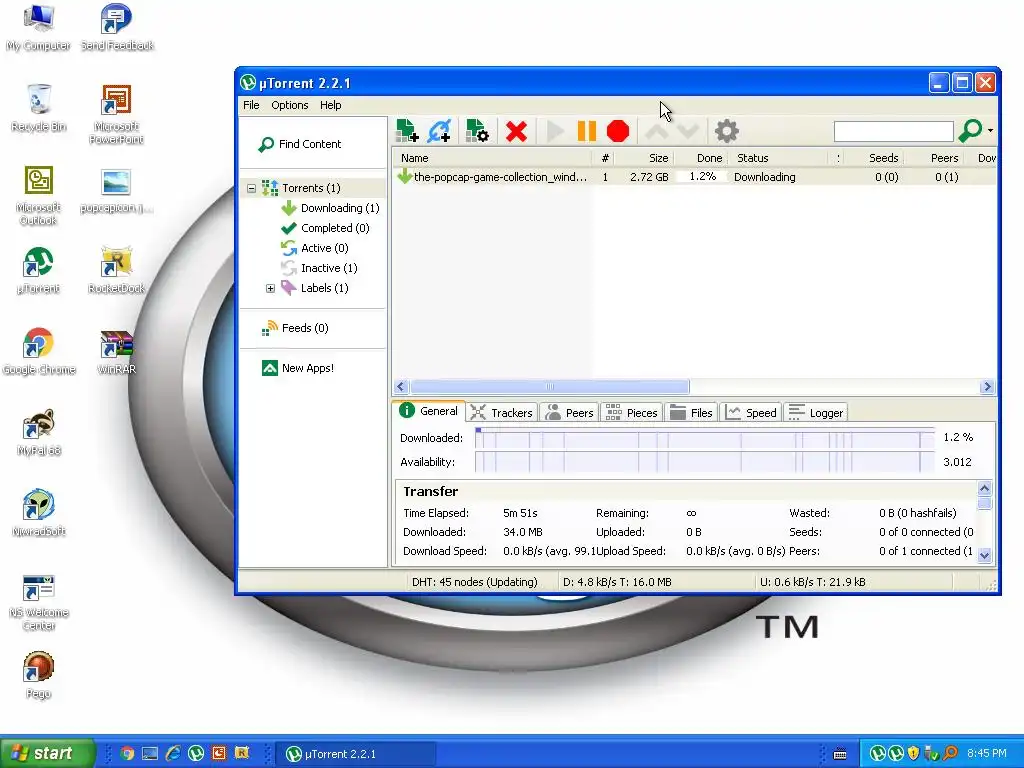Click the DHT: 45 nodes status text
This screenshot has width=1024, height=768.
[x=475, y=582]
